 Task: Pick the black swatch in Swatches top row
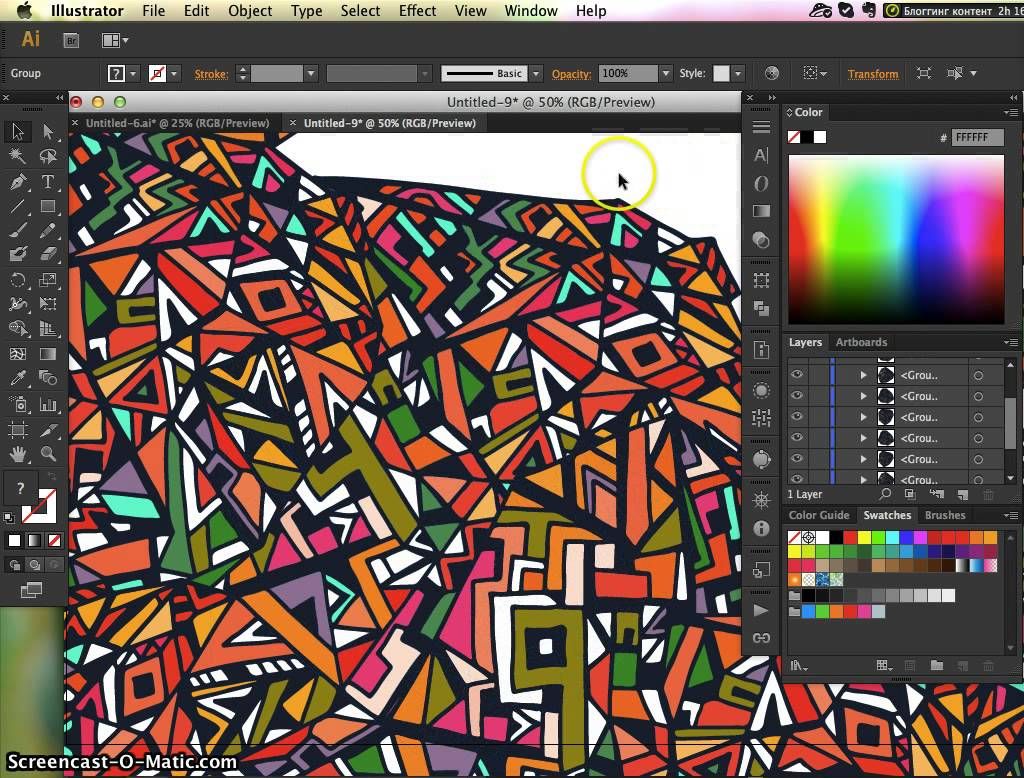[836, 538]
